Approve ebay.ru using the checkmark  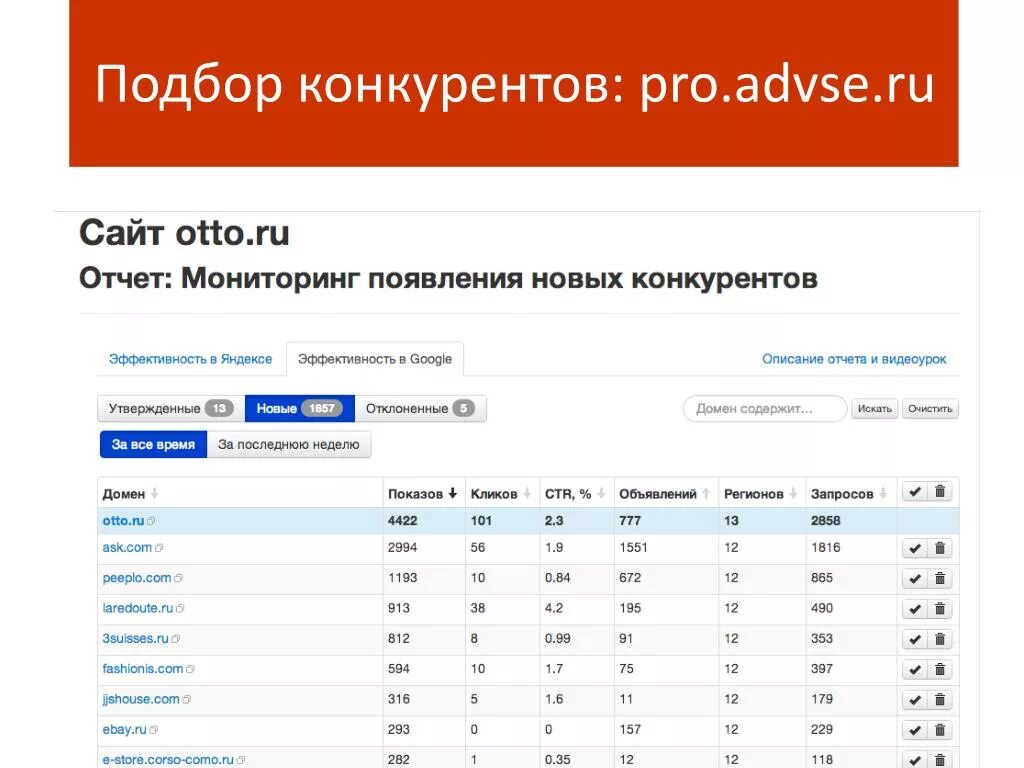pos(915,730)
